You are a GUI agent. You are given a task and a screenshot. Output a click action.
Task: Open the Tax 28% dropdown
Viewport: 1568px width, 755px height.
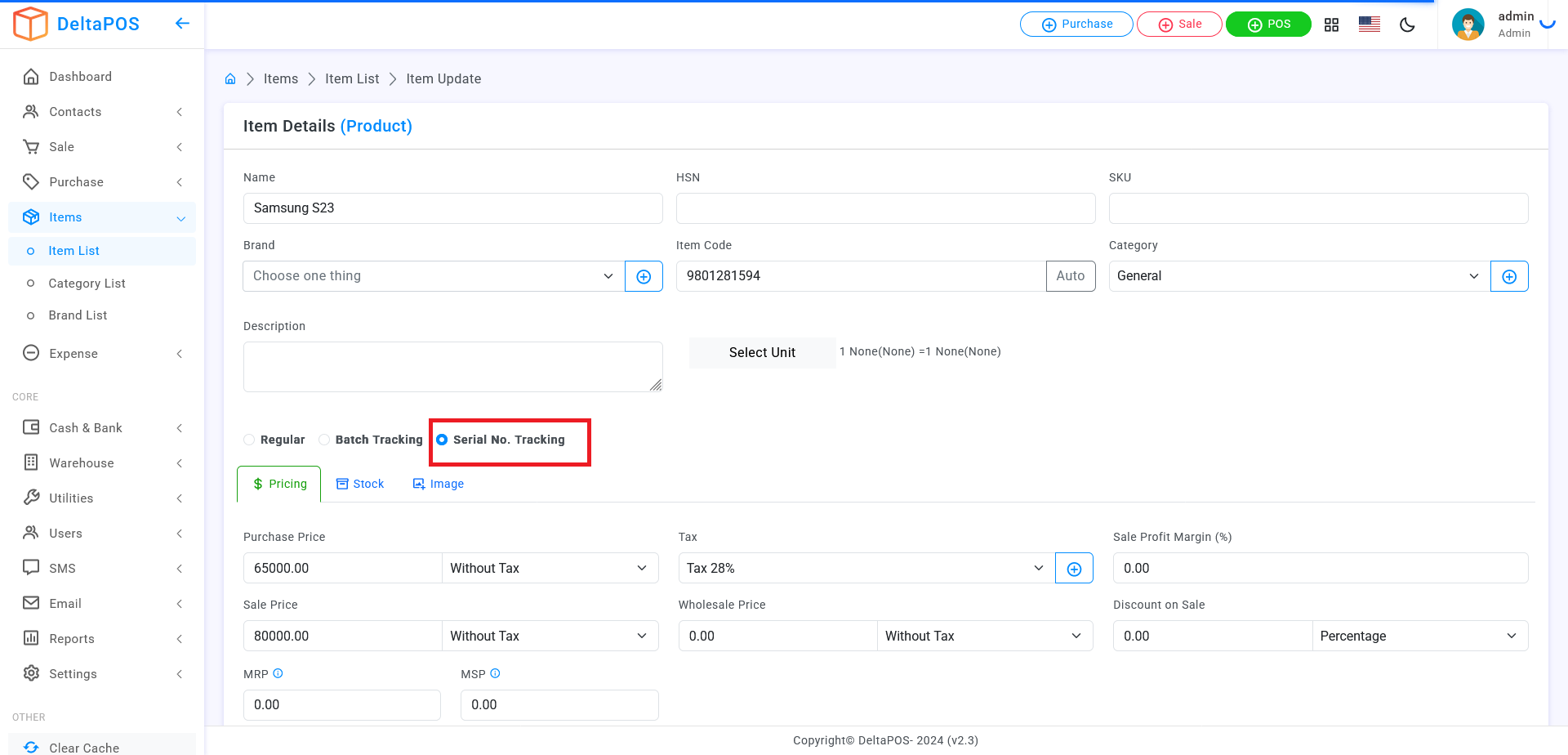coord(866,568)
